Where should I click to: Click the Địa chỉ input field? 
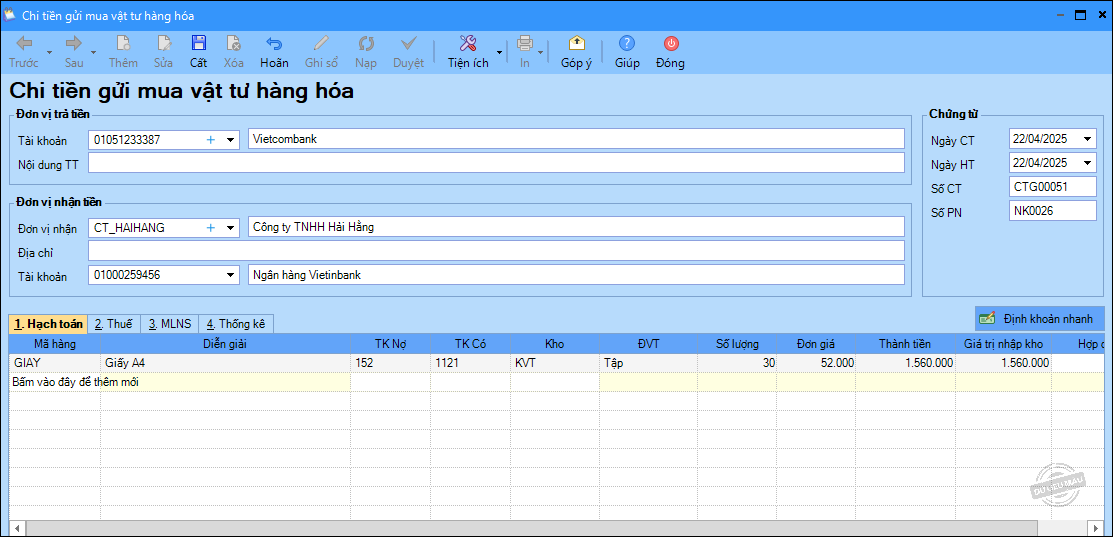pyautogui.click(x=496, y=251)
